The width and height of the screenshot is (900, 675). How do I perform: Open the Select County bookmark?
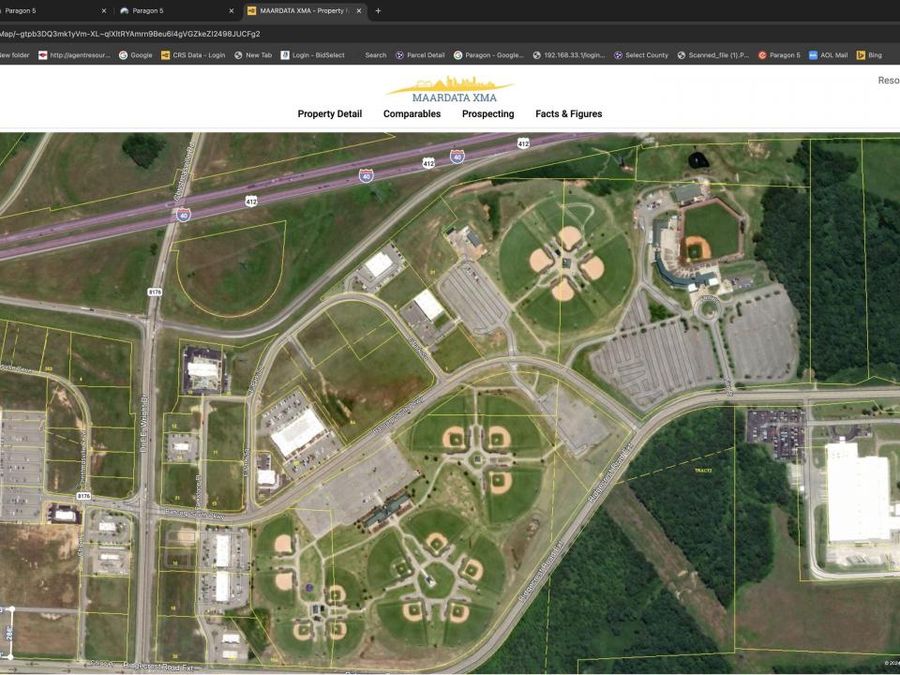[x=641, y=55]
